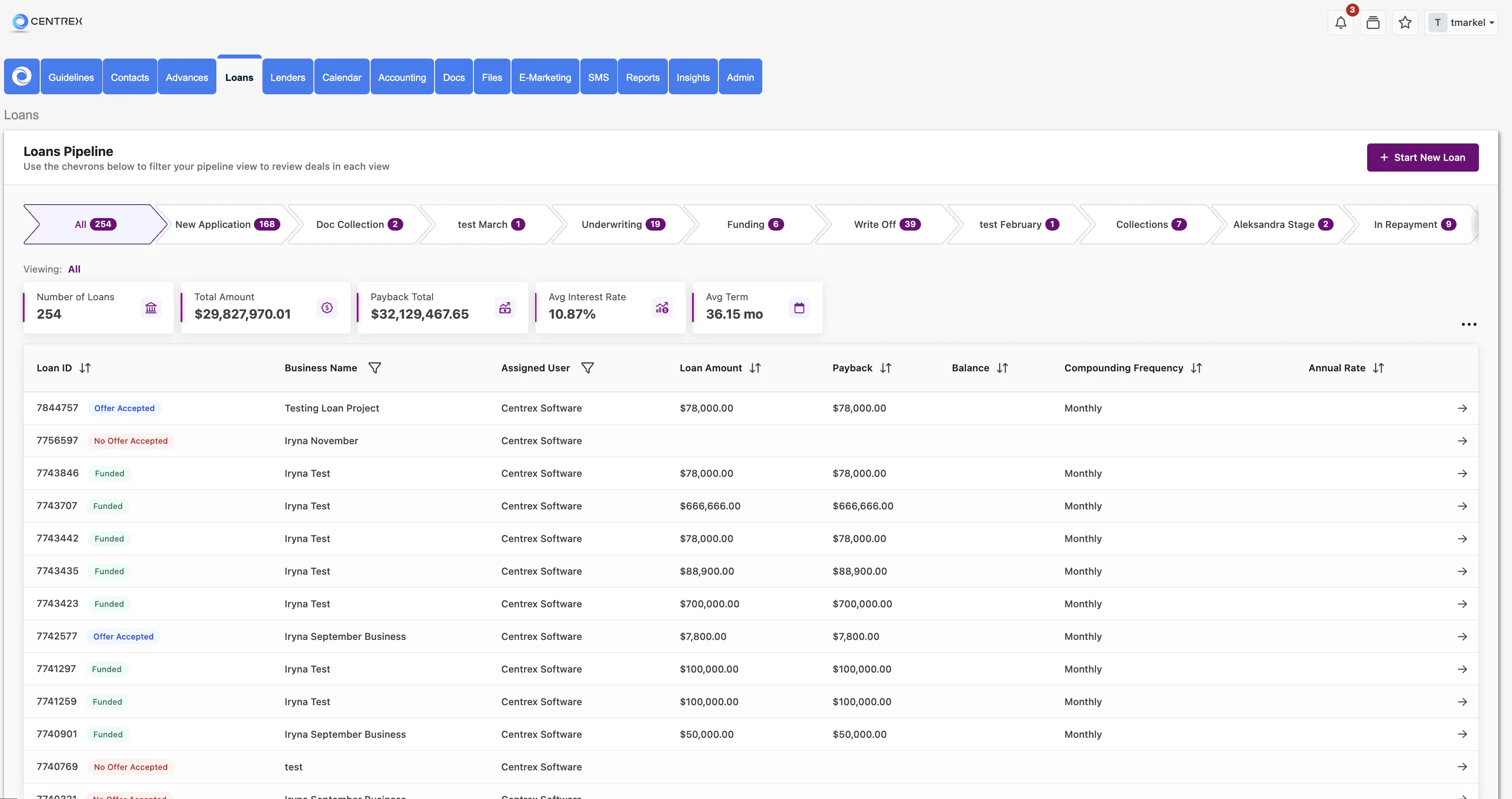Screen dimensions: 1512x799
Task: Open the Assigned User filter funnel icon
Action: tap(587, 368)
